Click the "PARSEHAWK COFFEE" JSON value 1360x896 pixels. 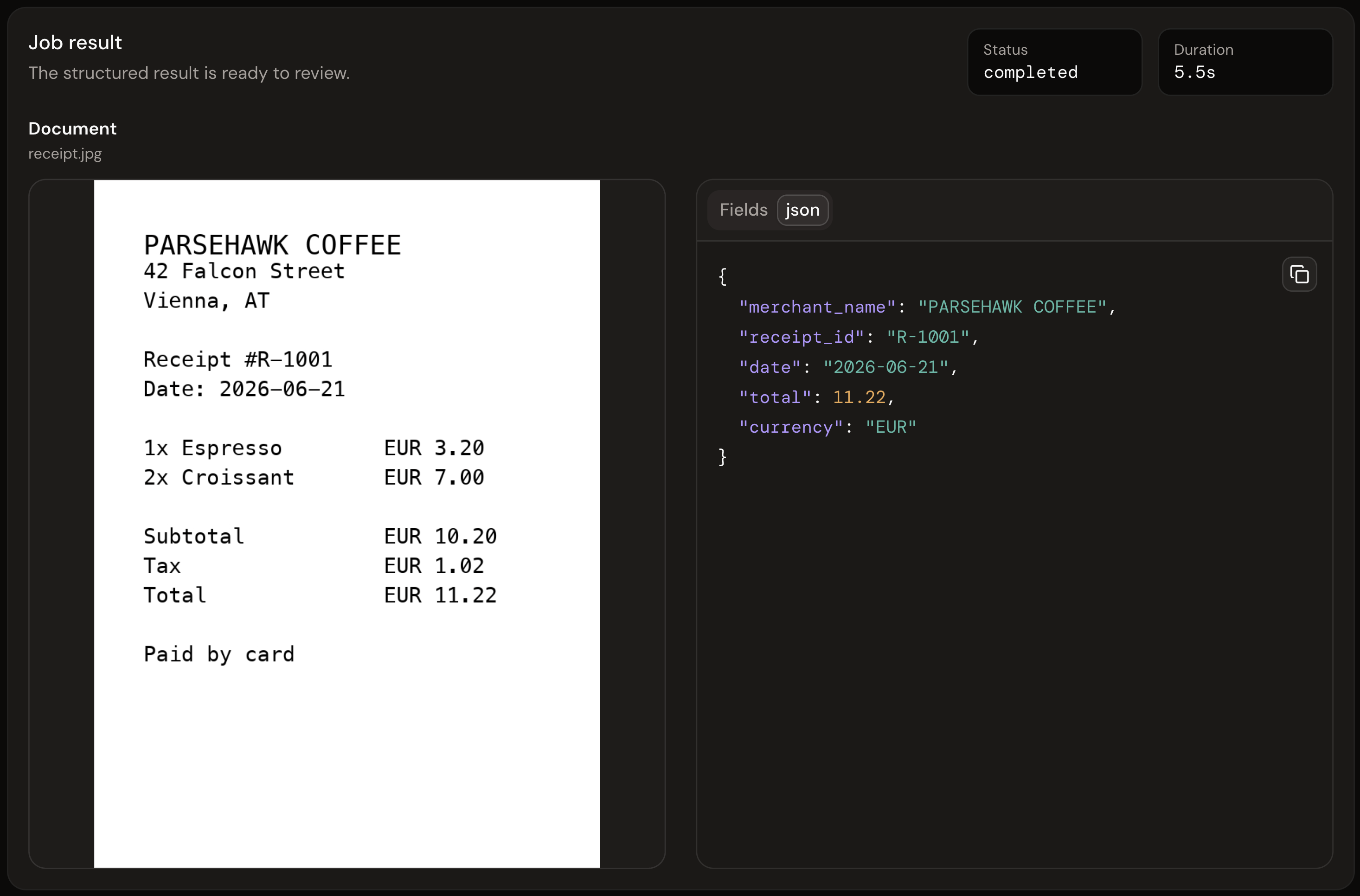[1012, 307]
